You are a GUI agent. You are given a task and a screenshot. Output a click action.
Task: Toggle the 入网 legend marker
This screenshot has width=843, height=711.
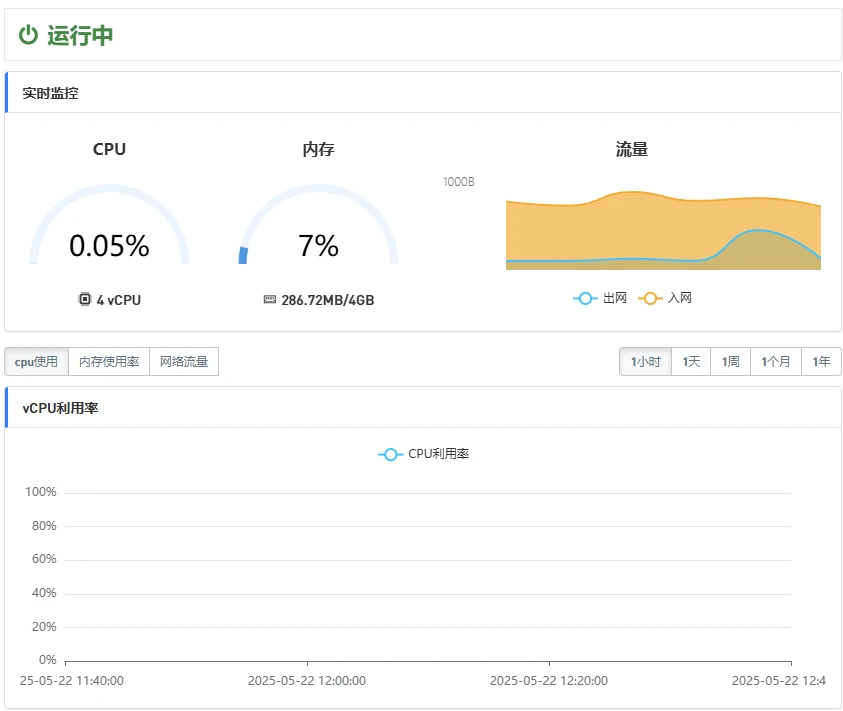click(x=650, y=298)
